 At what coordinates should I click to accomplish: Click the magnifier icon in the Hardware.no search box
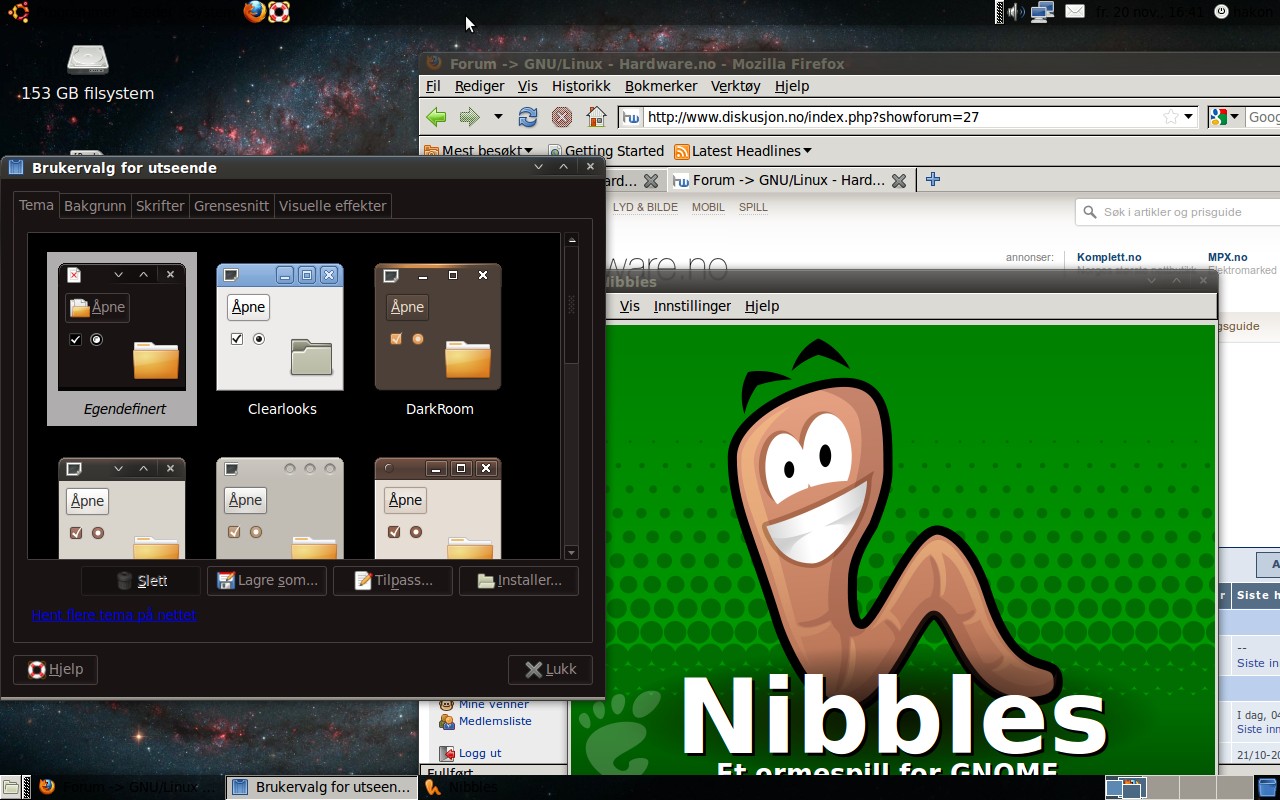[x=1091, y=212]
